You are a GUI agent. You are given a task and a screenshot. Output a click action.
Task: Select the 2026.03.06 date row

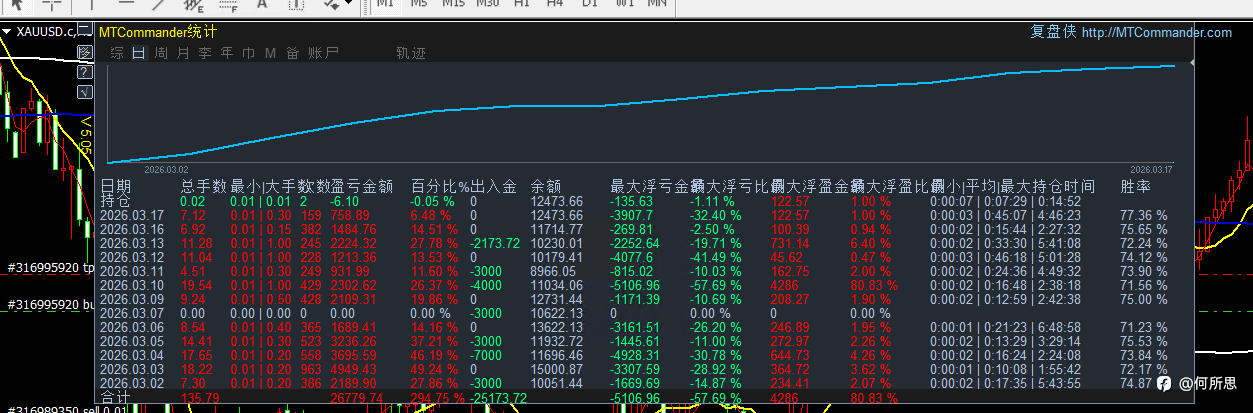(x=133, y=327)
